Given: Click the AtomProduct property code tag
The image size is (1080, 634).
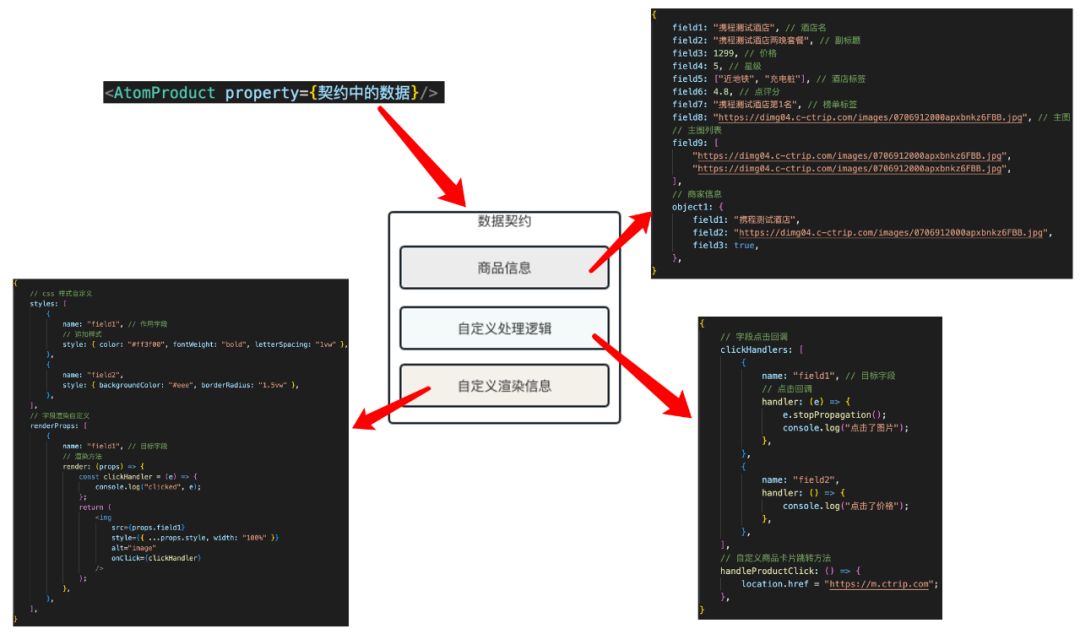Looking at the screenshot, I should click(x=273, y=92).
